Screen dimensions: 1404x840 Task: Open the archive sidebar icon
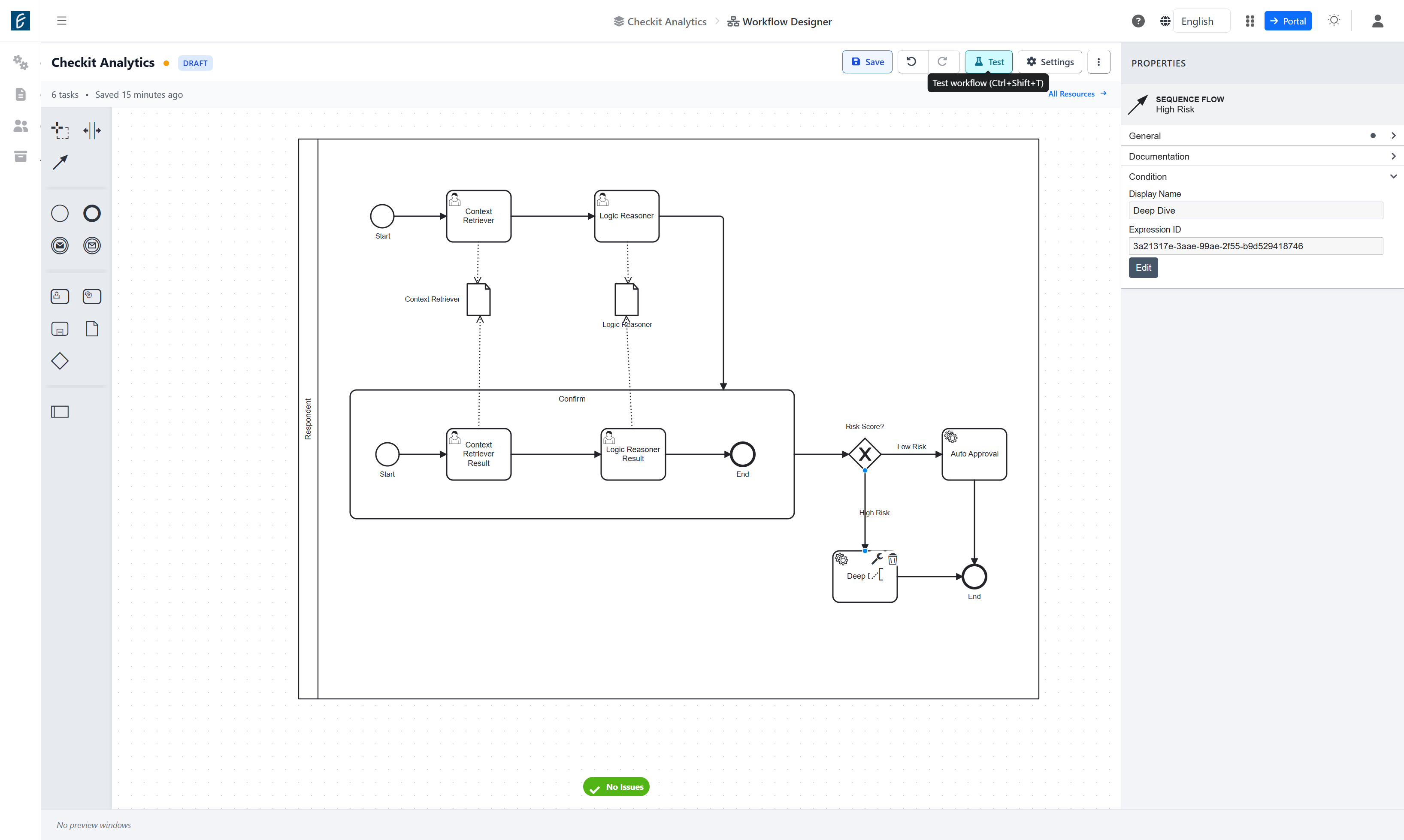(x=20, y=157)
